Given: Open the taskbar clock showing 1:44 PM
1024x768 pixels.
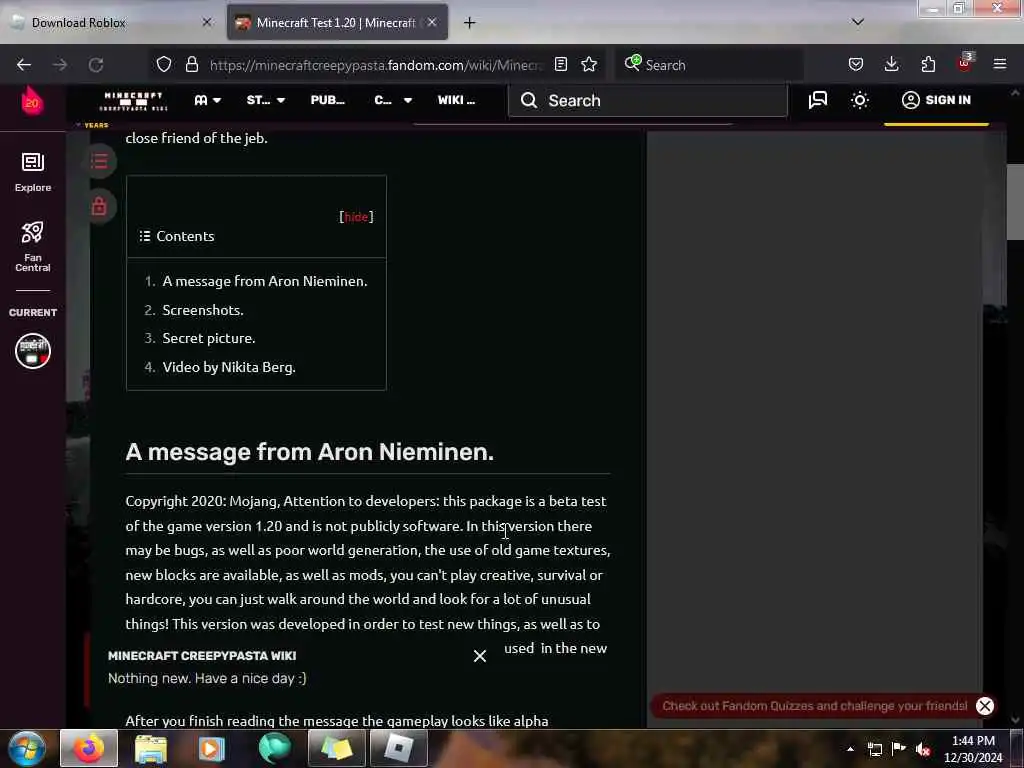Looking at the screenshot, I should pyautogui.click(x=972, y=749).
